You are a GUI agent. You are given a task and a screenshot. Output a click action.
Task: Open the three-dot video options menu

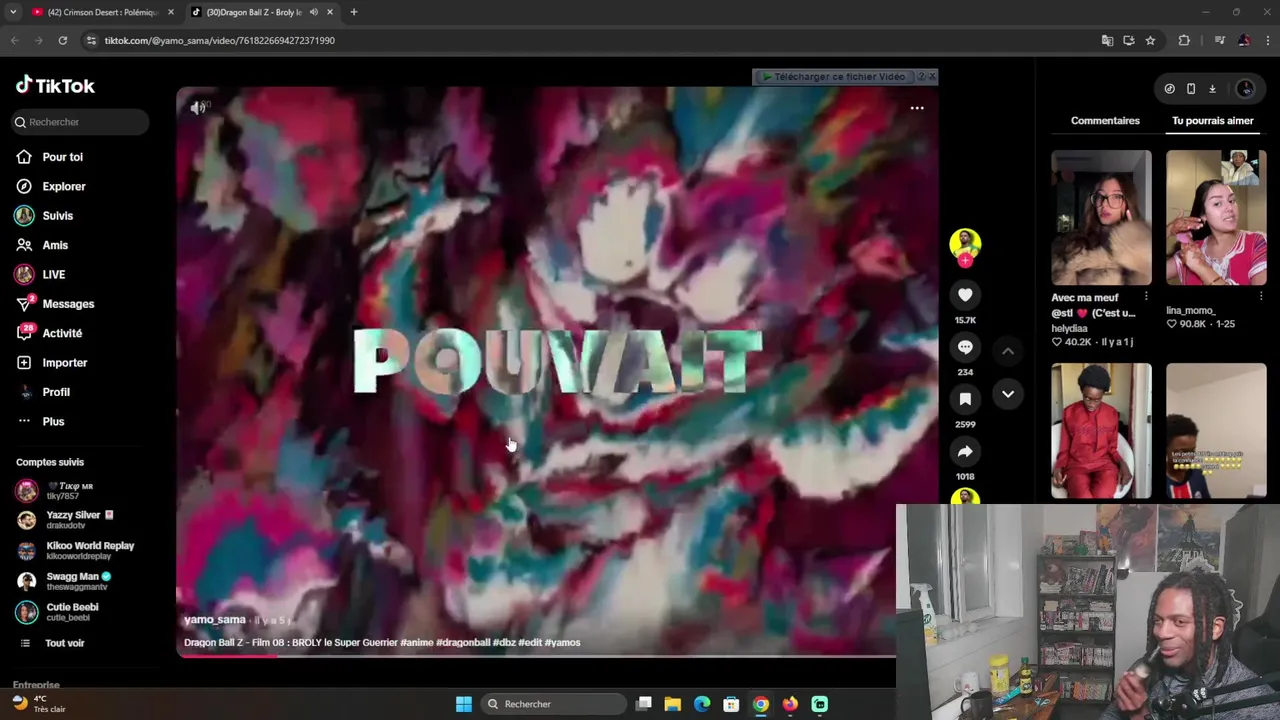917,108
